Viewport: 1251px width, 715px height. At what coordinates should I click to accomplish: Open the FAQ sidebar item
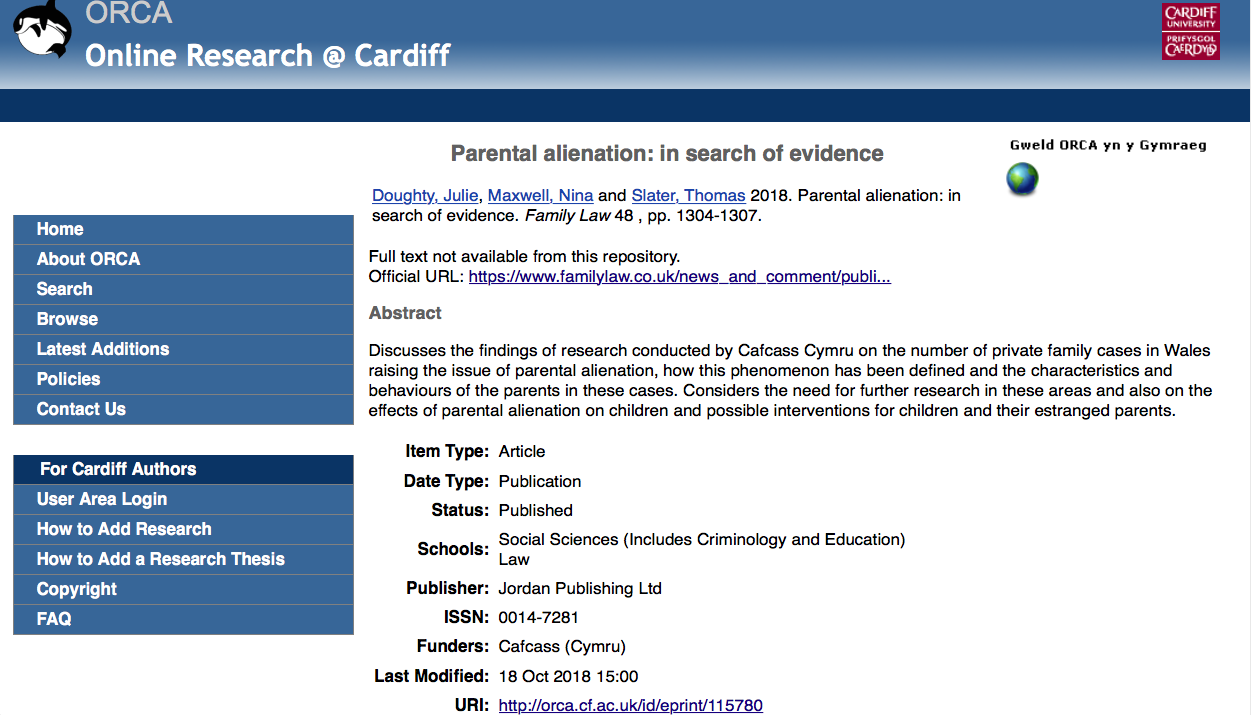click(54, 619)
